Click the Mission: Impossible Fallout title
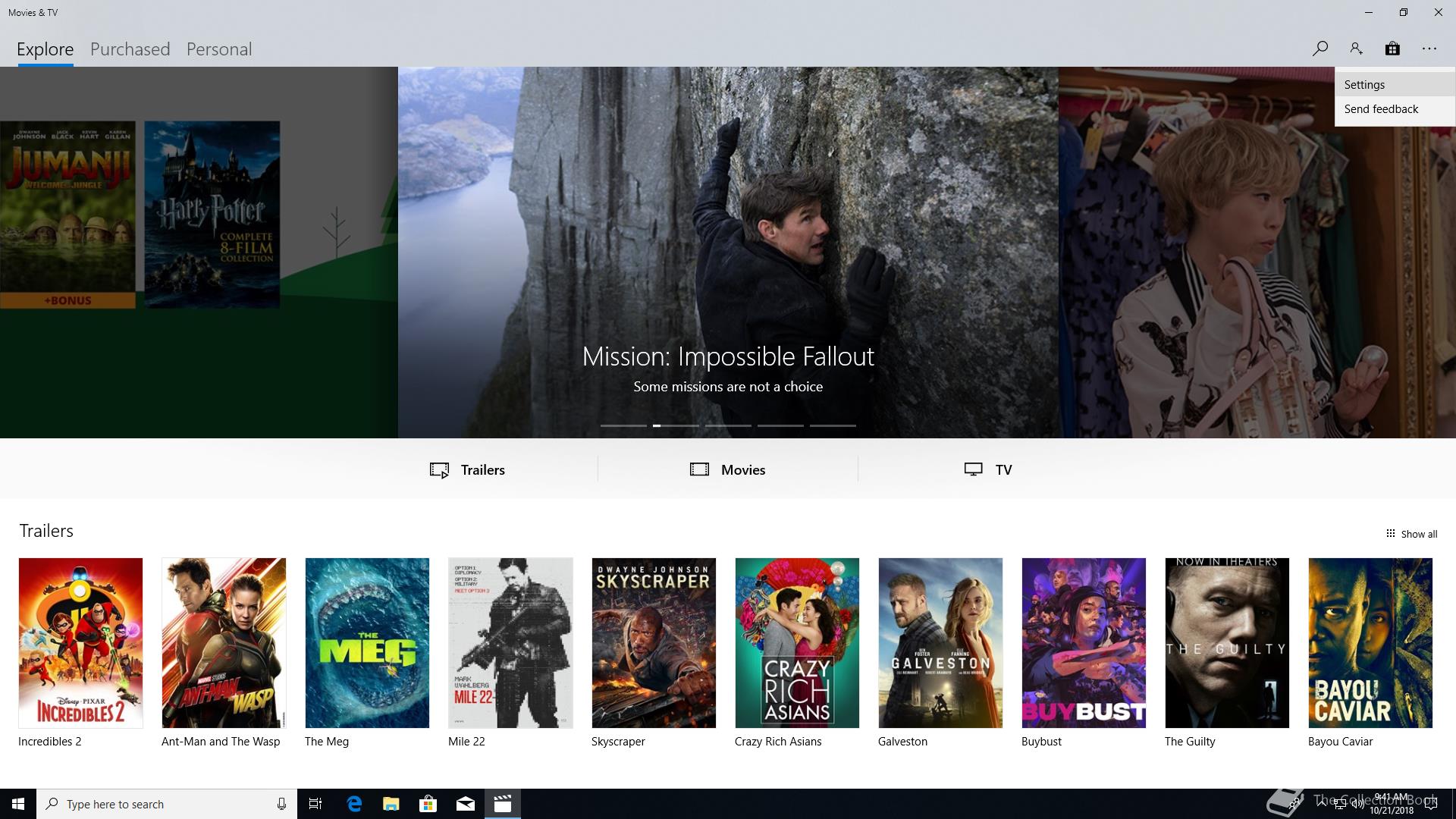1456x819 pixels. pyautogui.click(x=728, y=356)
